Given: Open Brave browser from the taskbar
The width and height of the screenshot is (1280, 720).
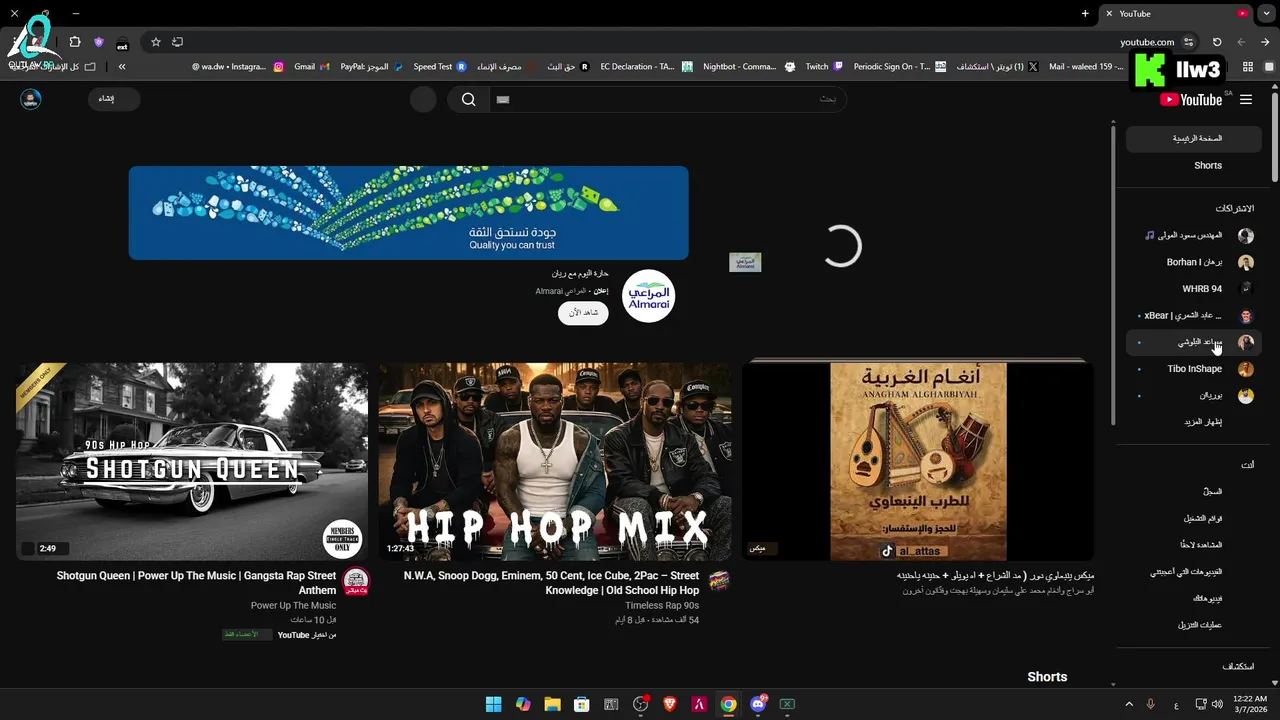Looking at the screenshot, I should (670, 704).
